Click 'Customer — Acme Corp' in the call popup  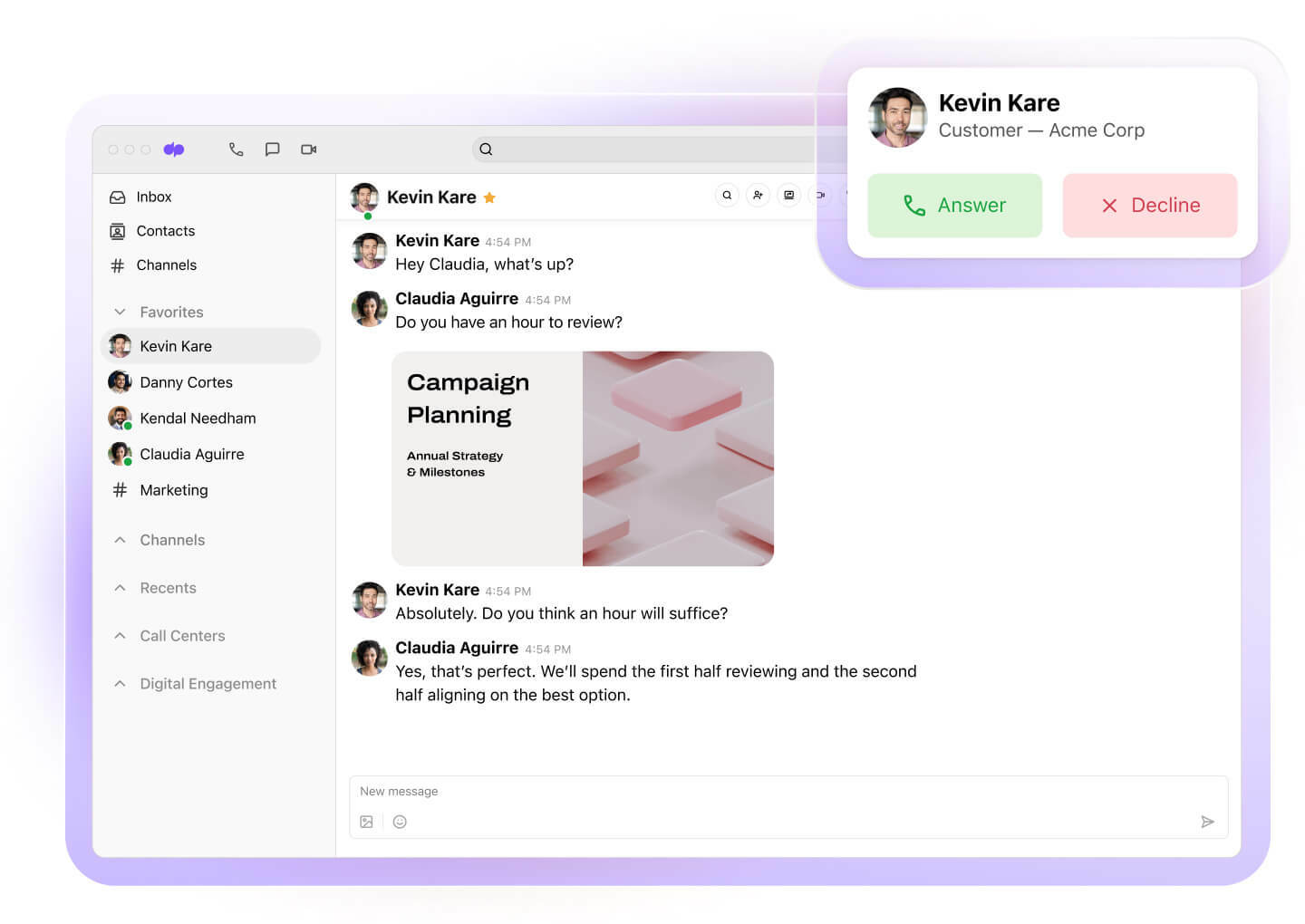(1041, 130)
